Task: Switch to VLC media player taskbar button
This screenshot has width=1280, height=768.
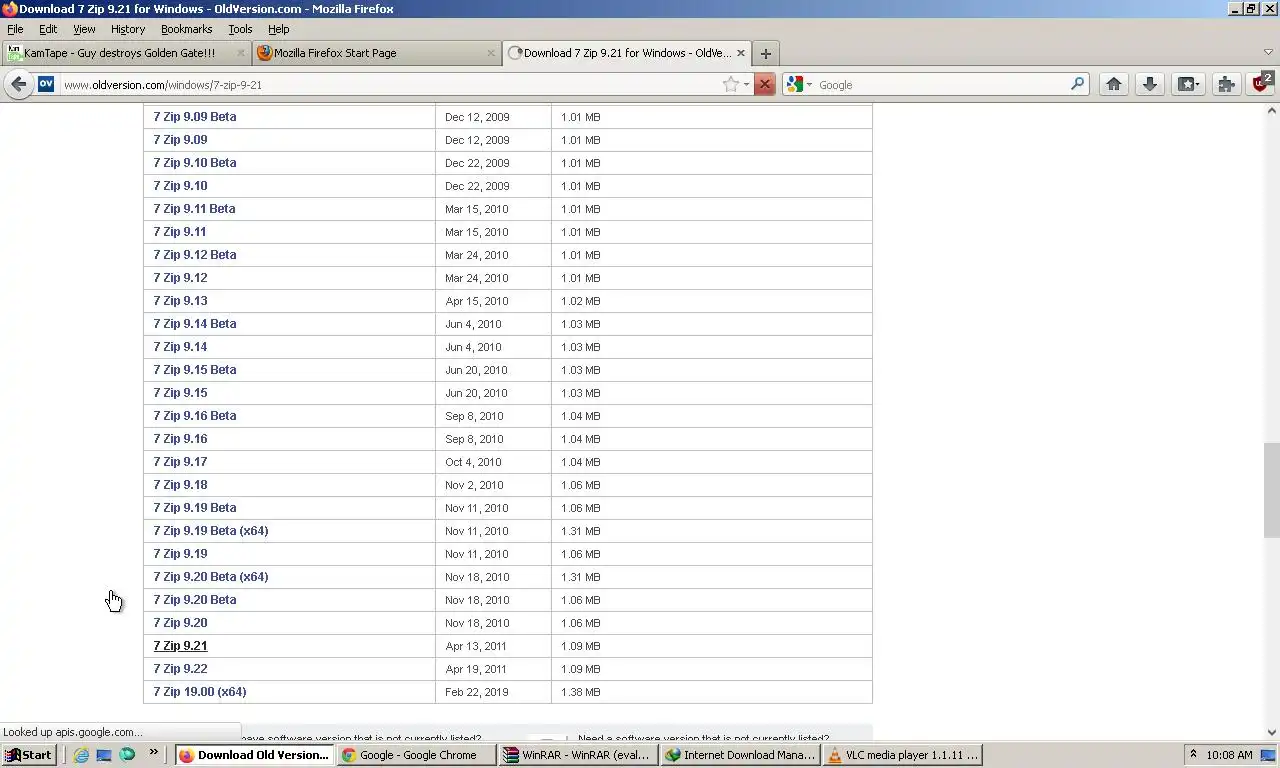Action: pyautogui.click(x=902, y=755)
